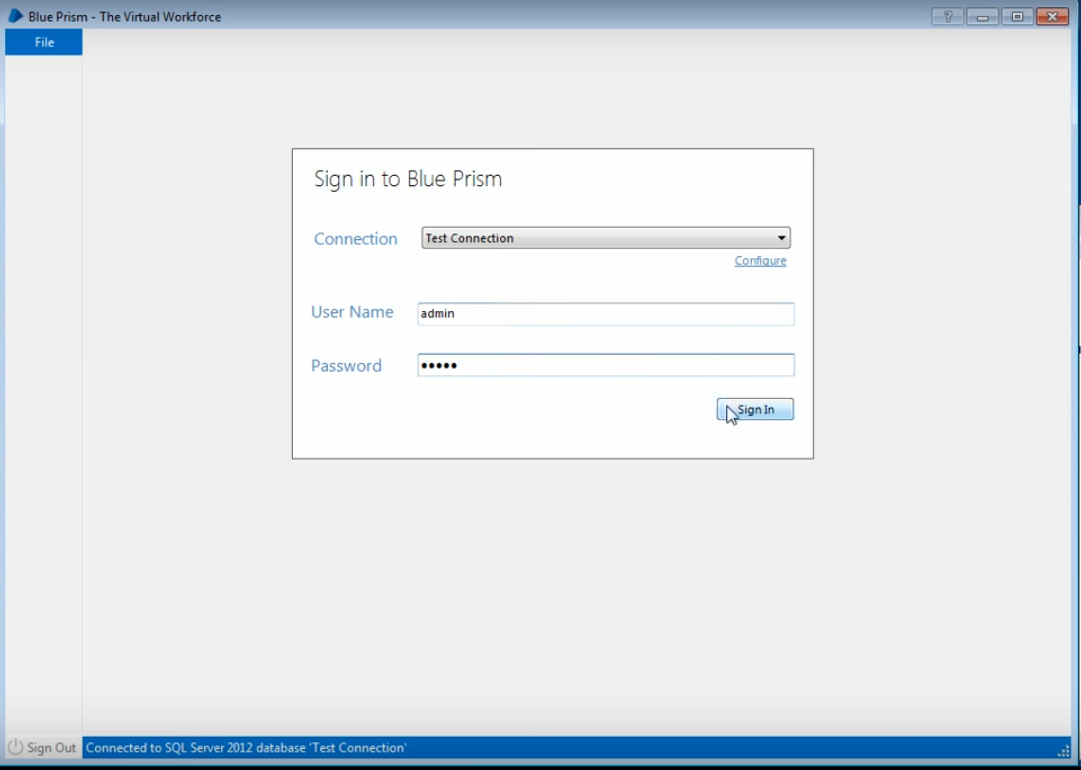Click the window title text 'Blue Prism - The Virtual Workforce'
Image resolution: width=1081 pixels, height=770 pixels.
click(125, 17)
